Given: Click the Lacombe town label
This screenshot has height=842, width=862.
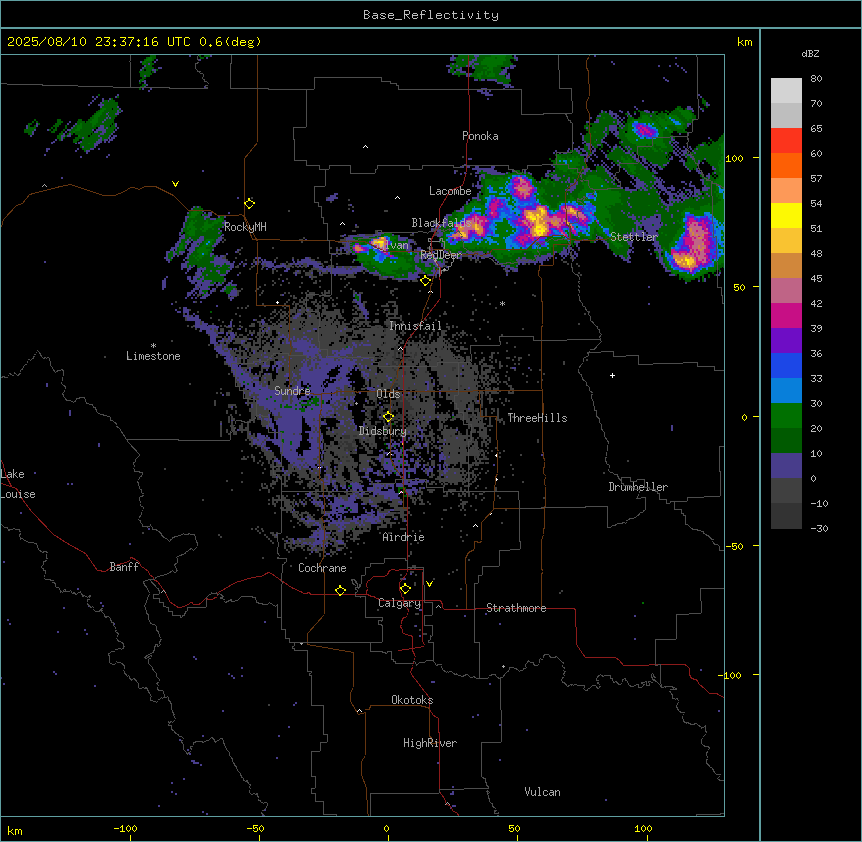Looking at the screenshot, I should tap(450, 191).
